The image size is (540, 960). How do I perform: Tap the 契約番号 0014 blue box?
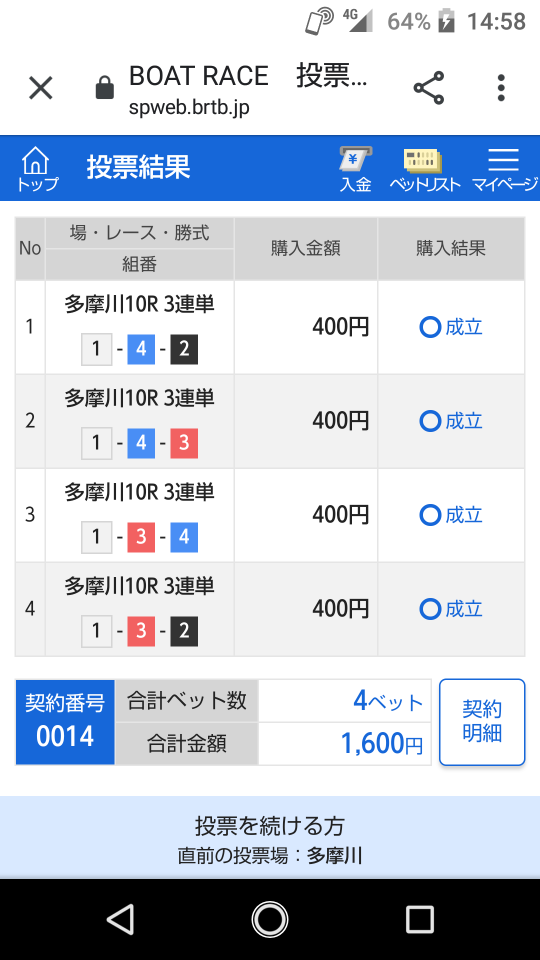[x=65, y=722]
